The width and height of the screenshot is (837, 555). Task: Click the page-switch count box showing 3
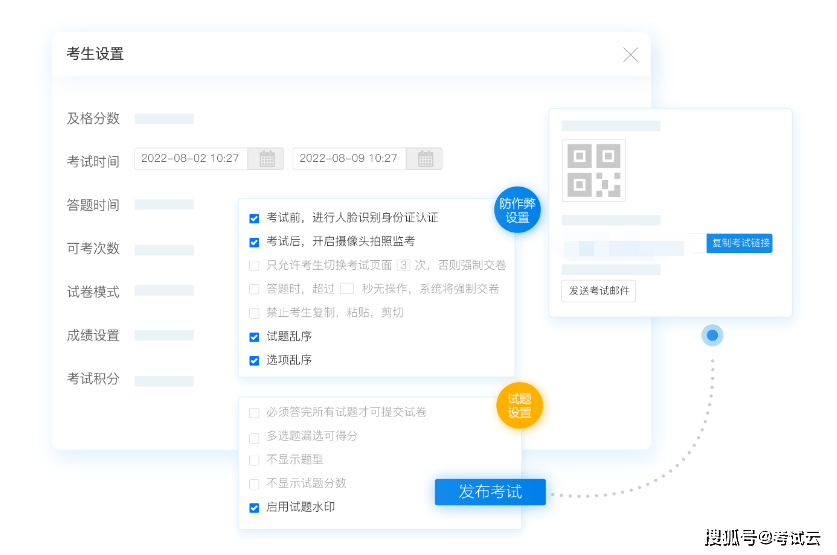[x=404, y=265]
